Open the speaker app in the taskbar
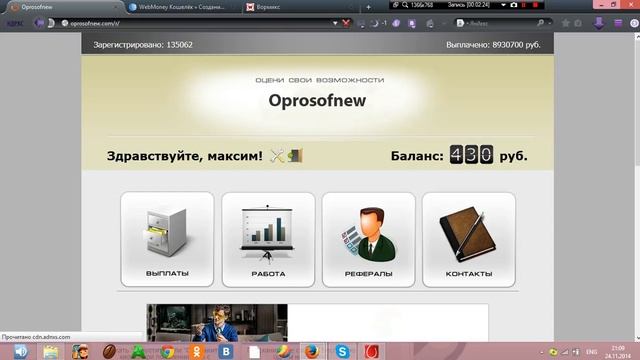Screen dimensions: 640x360 click(x=20, y=351)
